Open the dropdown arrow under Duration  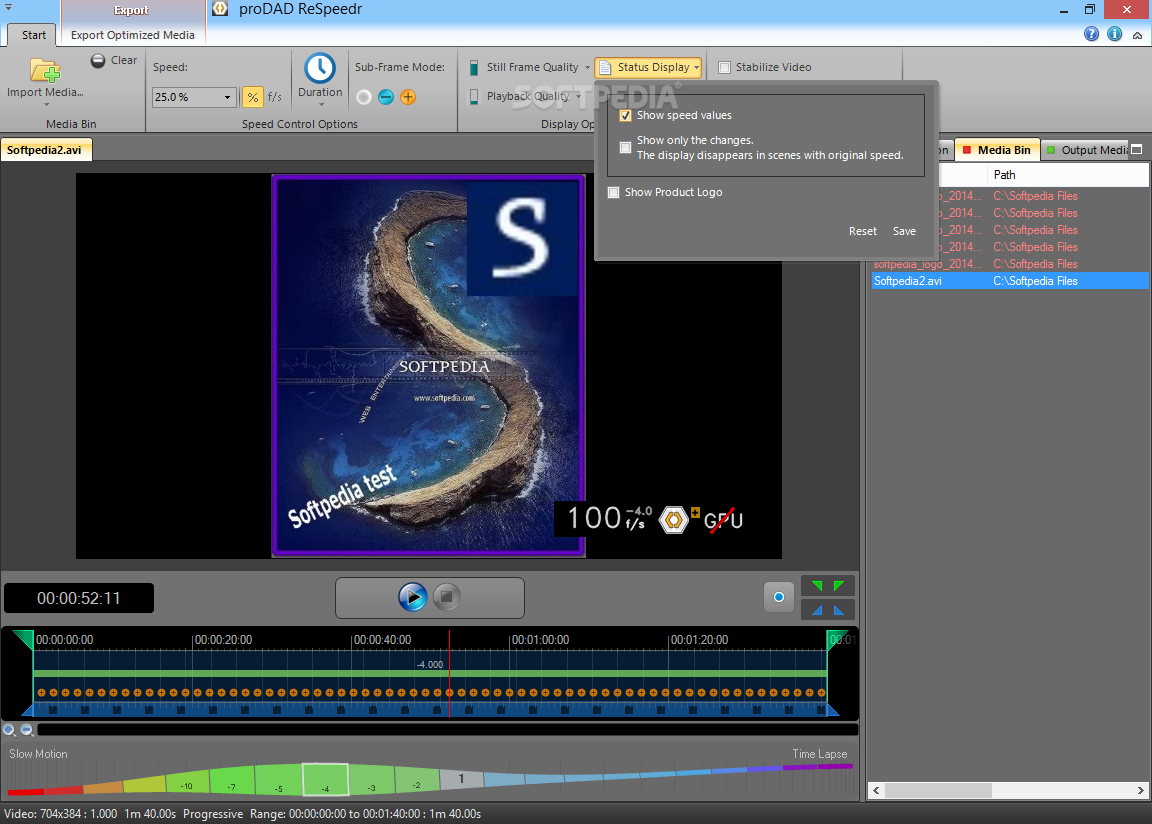point(320,105)
